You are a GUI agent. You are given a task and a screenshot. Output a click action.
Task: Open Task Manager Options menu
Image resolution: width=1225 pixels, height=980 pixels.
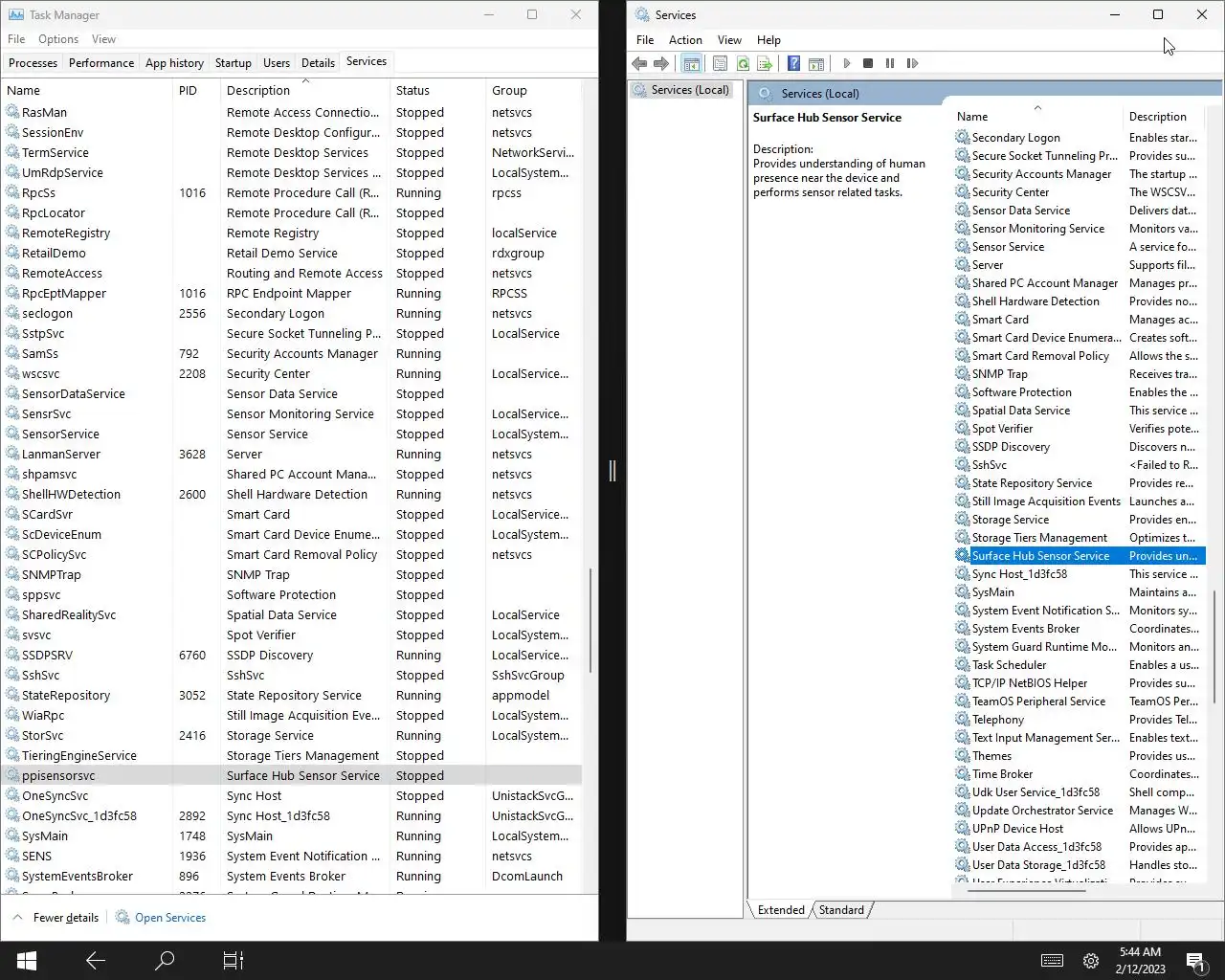[58, 39]
